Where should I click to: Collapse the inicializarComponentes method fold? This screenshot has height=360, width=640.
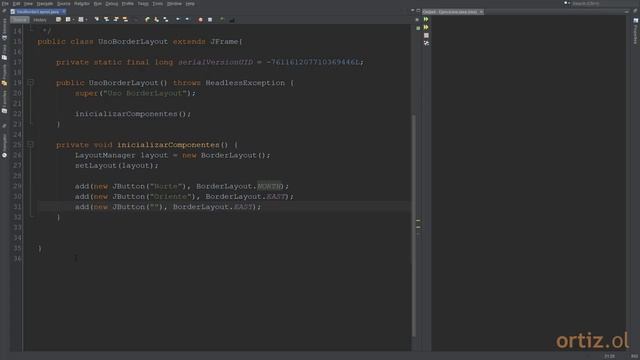pyautogui.click(x=30, y=144)
